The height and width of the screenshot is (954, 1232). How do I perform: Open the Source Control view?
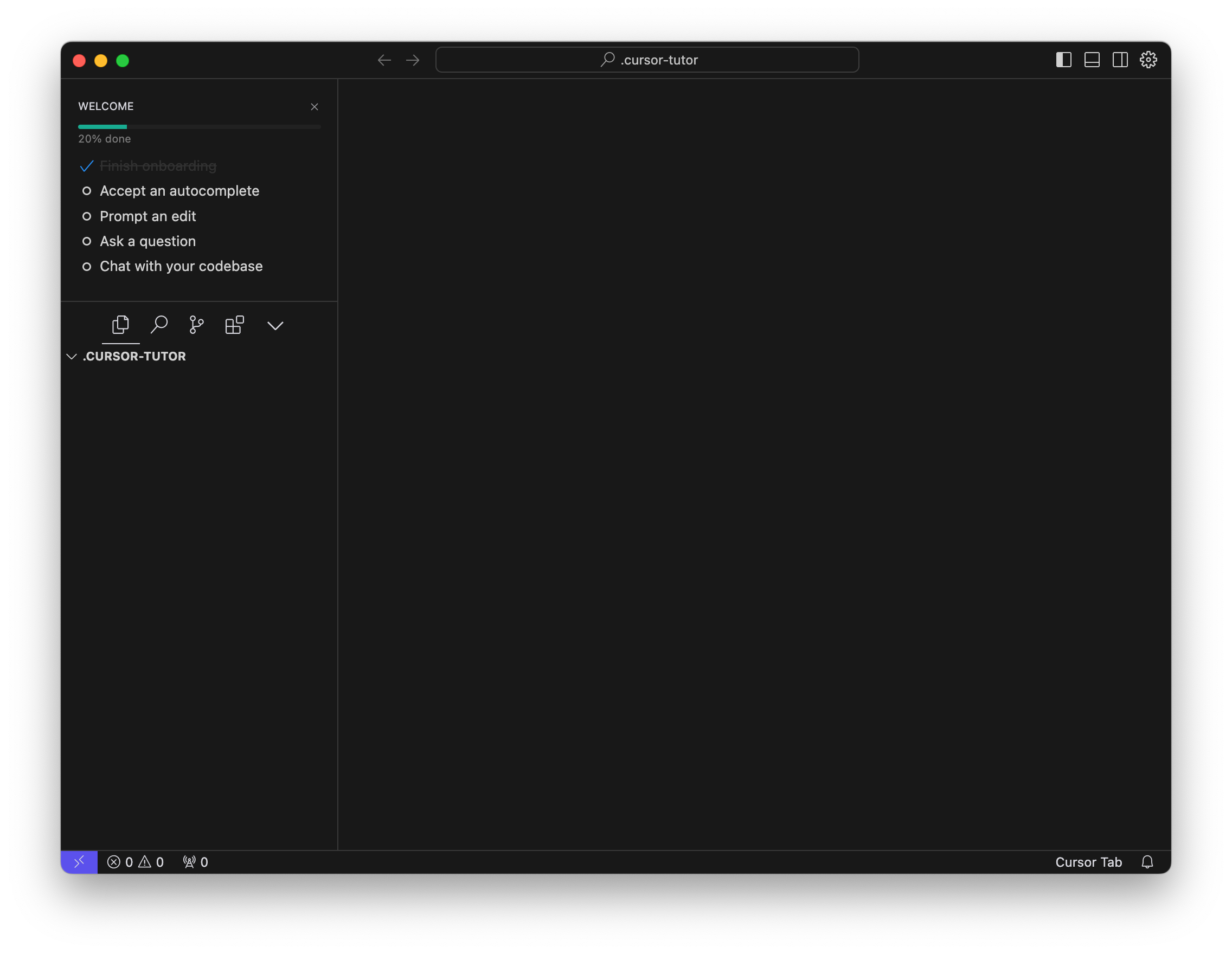click(196, 325)
